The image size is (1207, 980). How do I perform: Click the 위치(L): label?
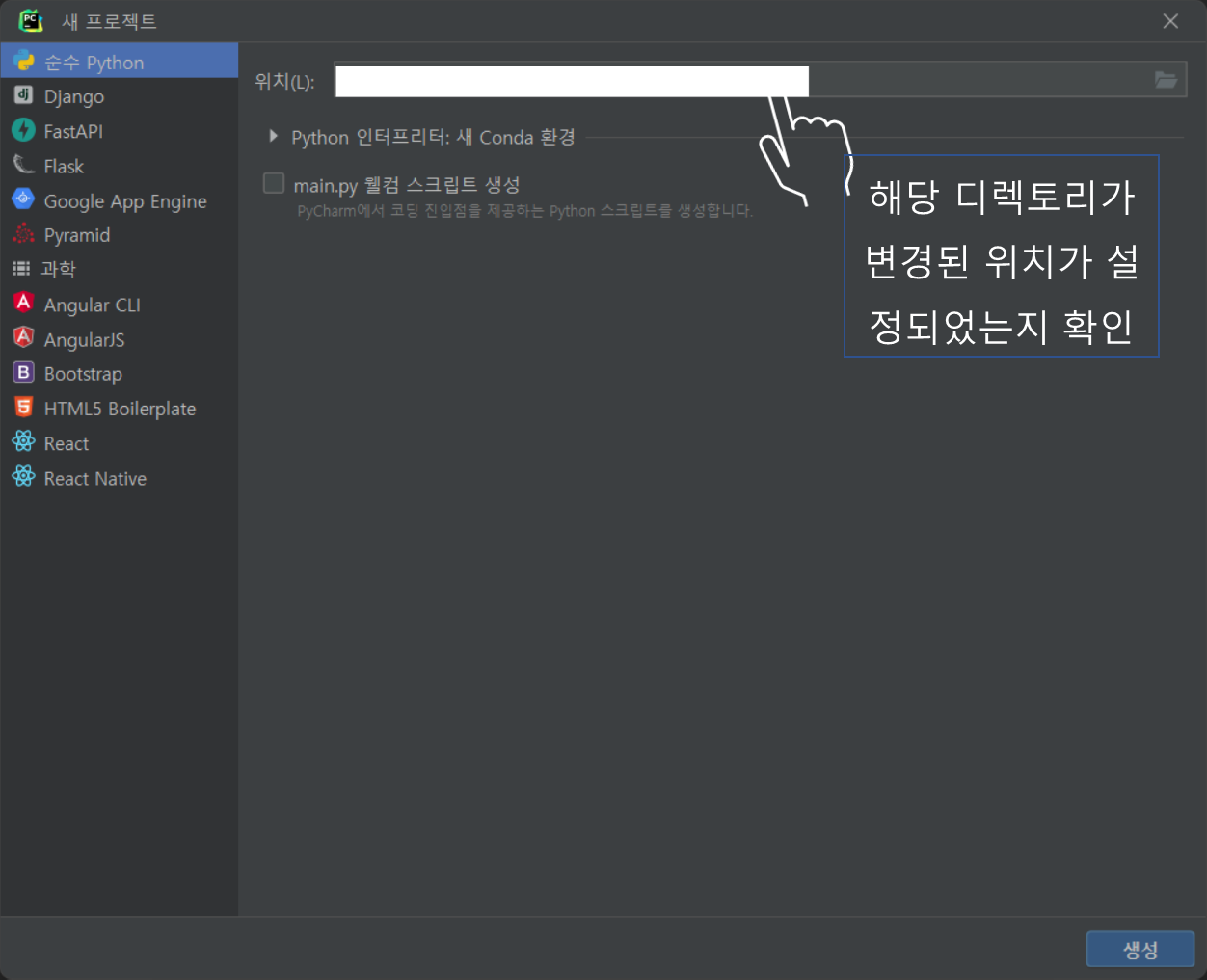pos(284,82)
